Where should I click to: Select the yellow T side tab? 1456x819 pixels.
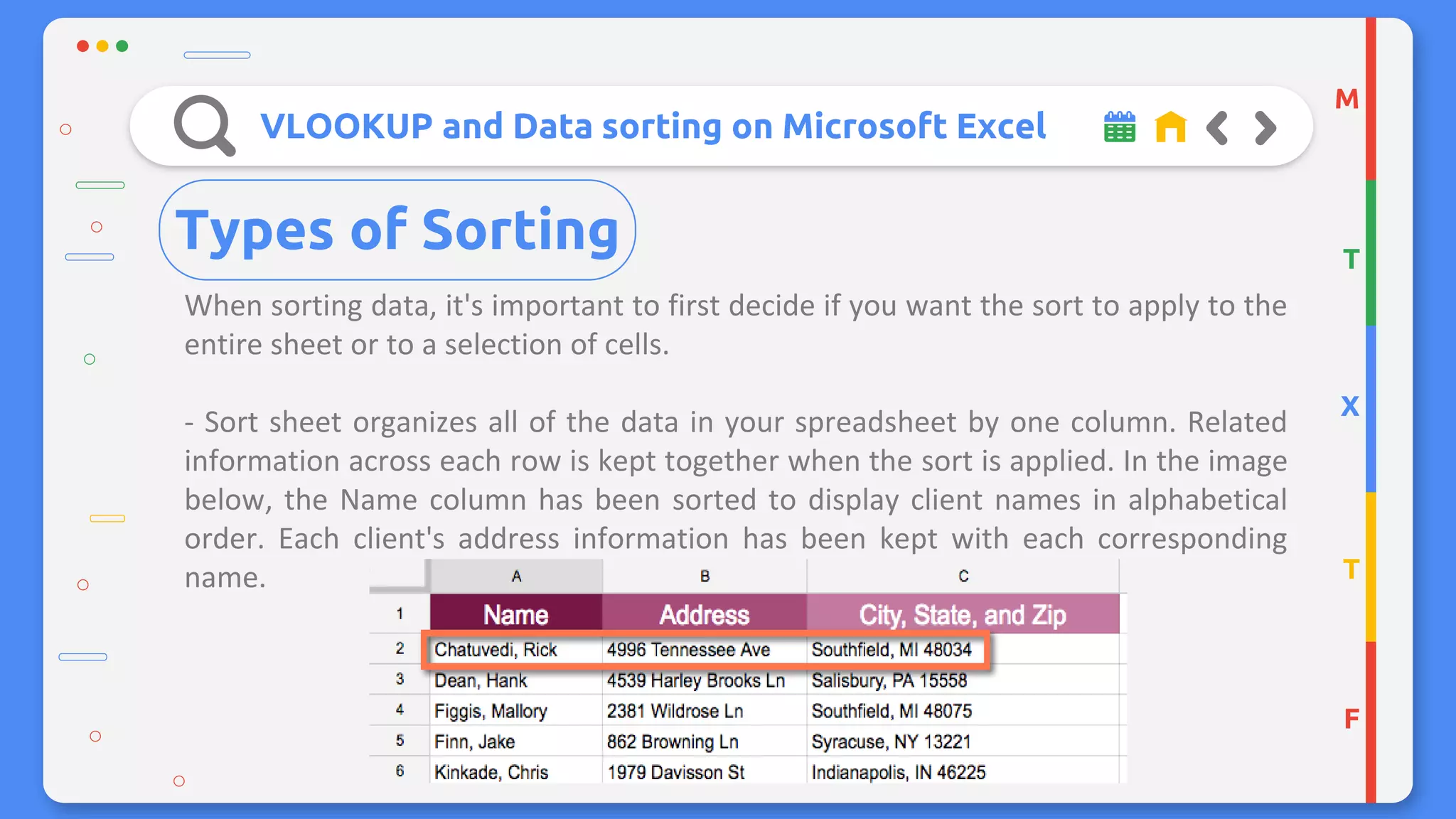coord(1351,569)
